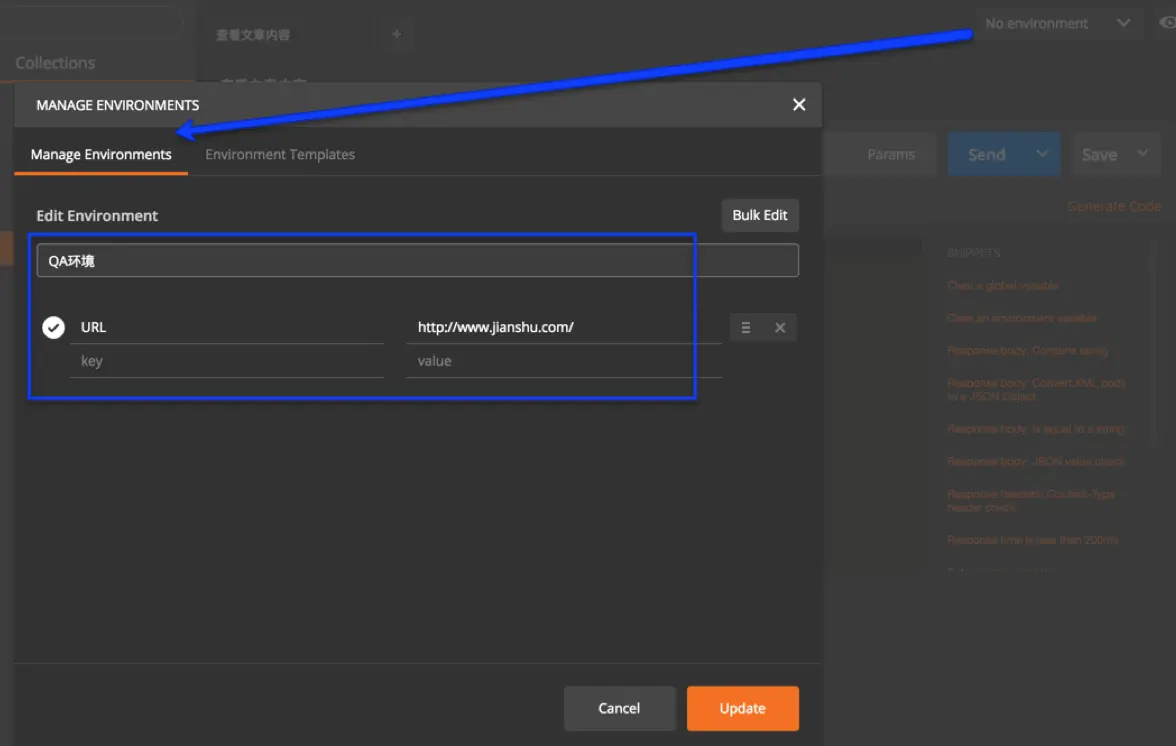Add a new request tab with plus

pos(397,34)
